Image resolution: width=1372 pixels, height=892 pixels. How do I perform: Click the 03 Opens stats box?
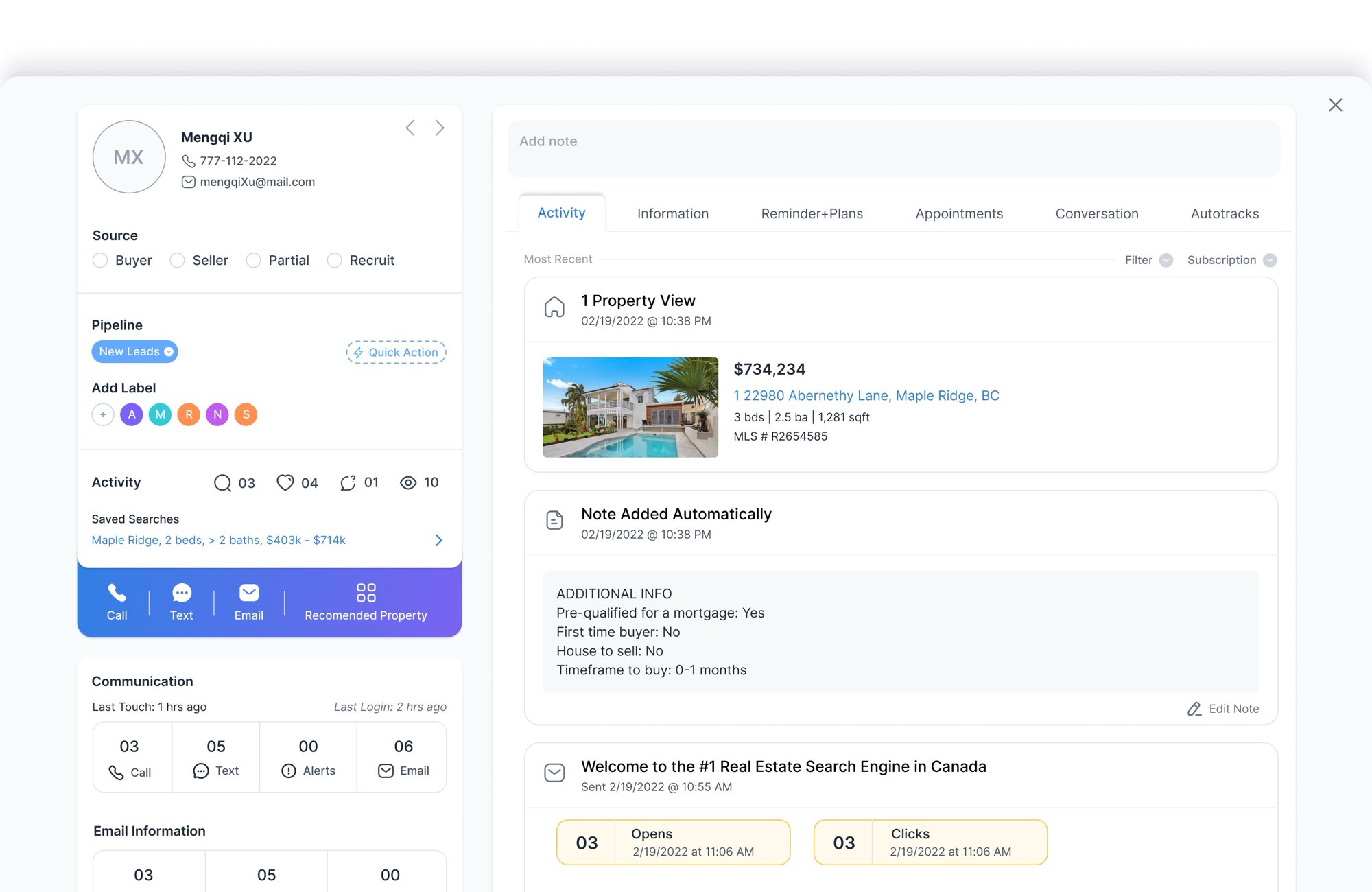[x=673, y=842]
